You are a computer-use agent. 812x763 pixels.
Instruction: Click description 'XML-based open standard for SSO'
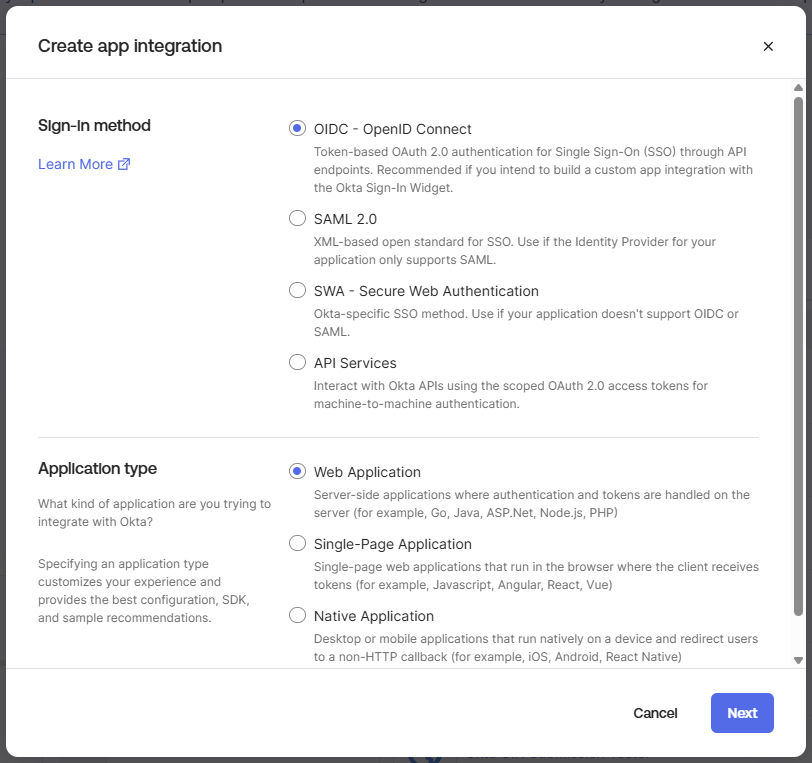tap(514, 251)
